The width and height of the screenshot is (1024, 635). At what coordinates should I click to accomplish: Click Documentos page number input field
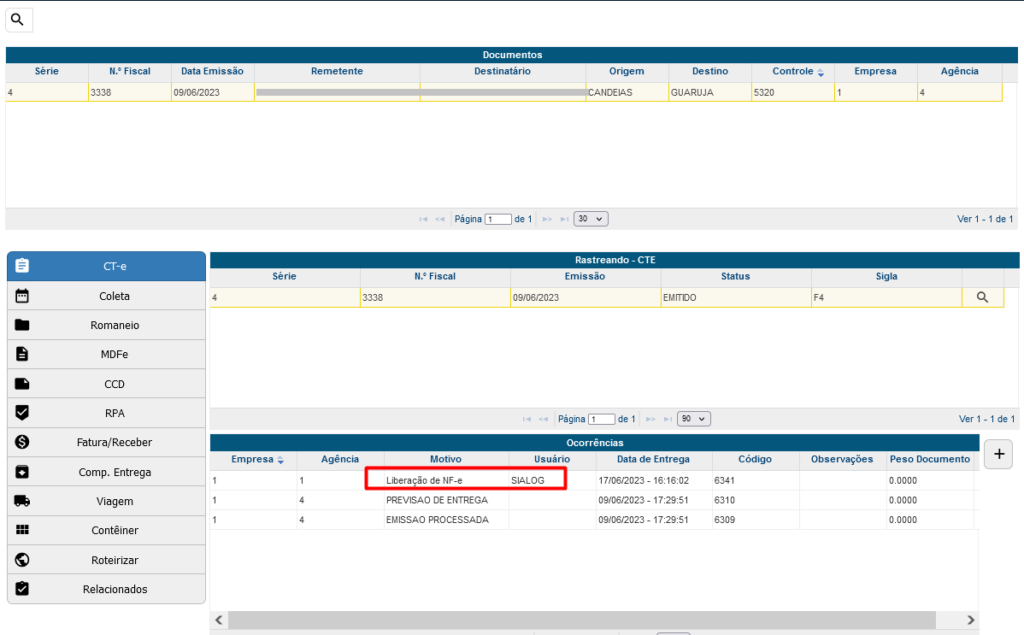(x=498, y=219)
